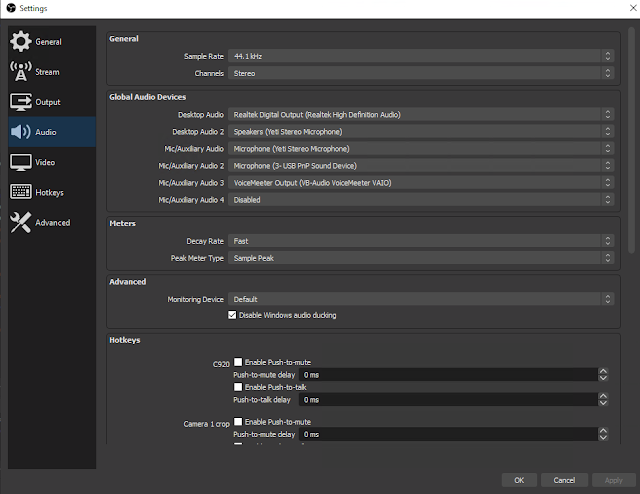Click the General gear icon in sidebar
This screenshot has width=640, height=494.
point(20,41)
